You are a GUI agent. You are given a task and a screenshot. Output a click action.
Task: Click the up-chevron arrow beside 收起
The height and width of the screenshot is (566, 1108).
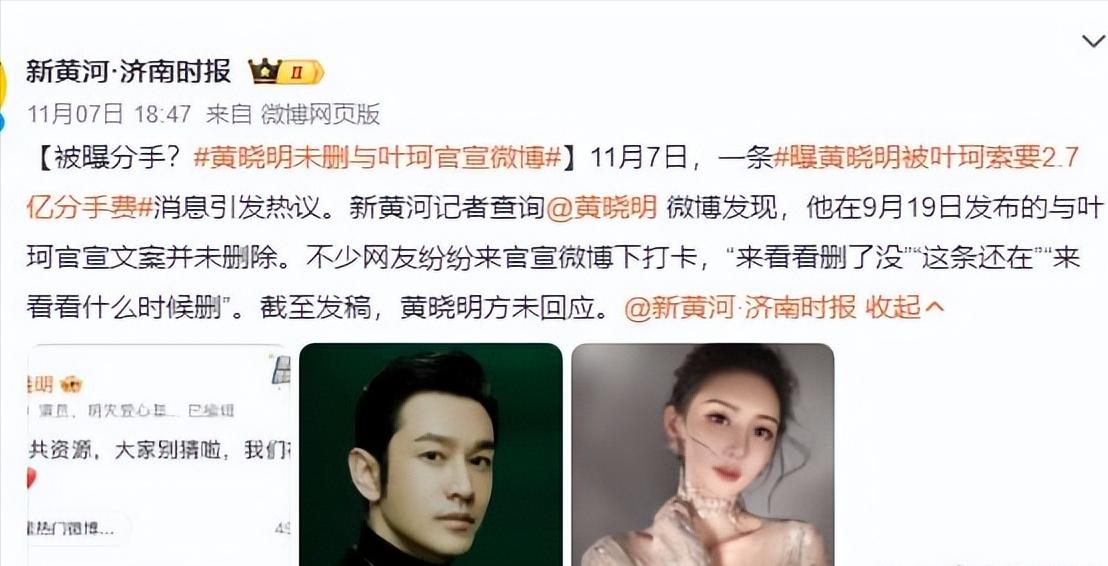(934, 307)
